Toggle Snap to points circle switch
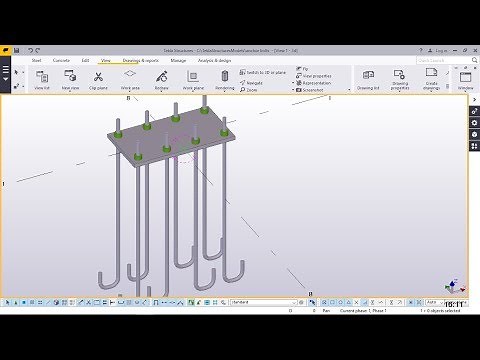The image size is (480, 360). coord(340,302)
